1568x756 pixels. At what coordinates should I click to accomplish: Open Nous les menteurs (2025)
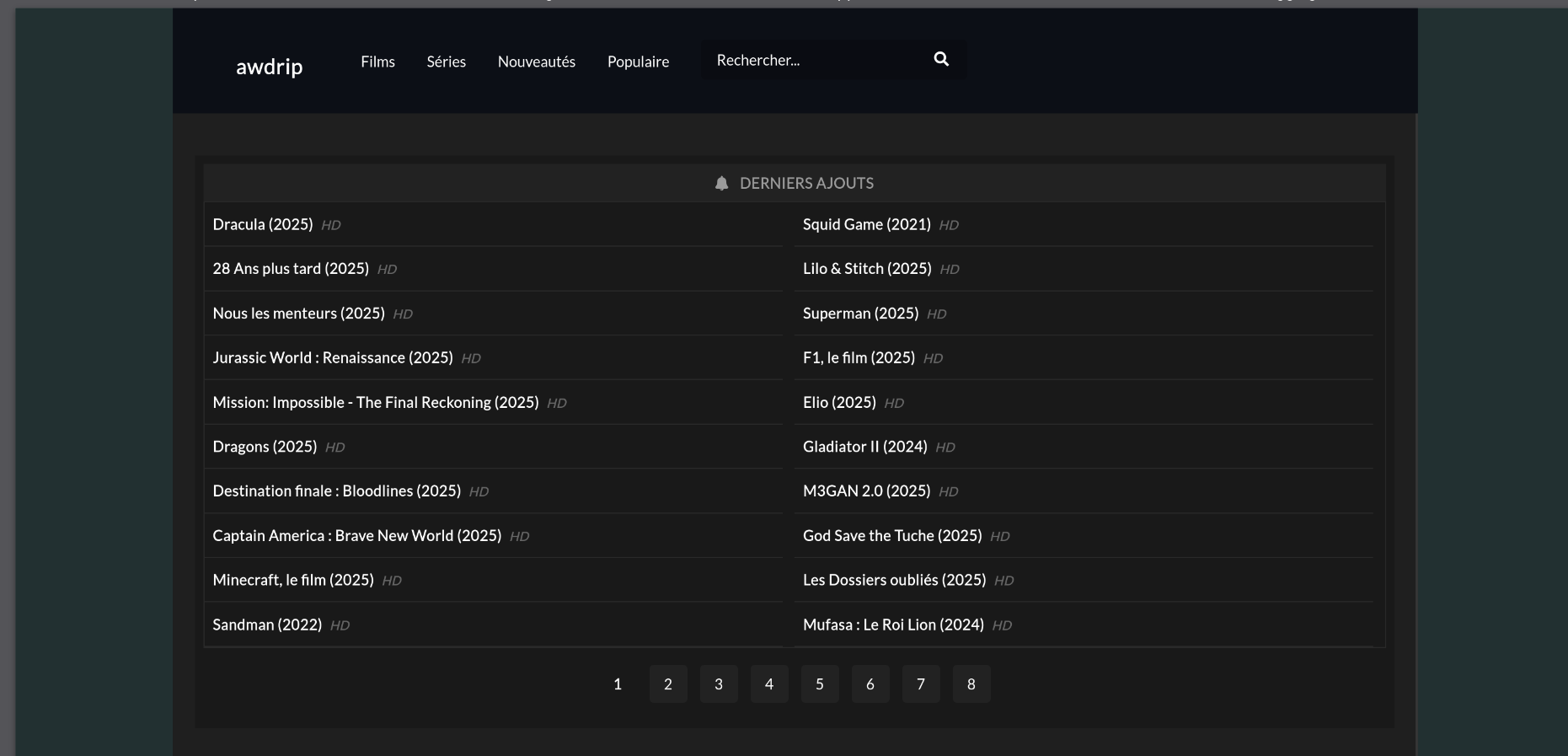[298, 314]
